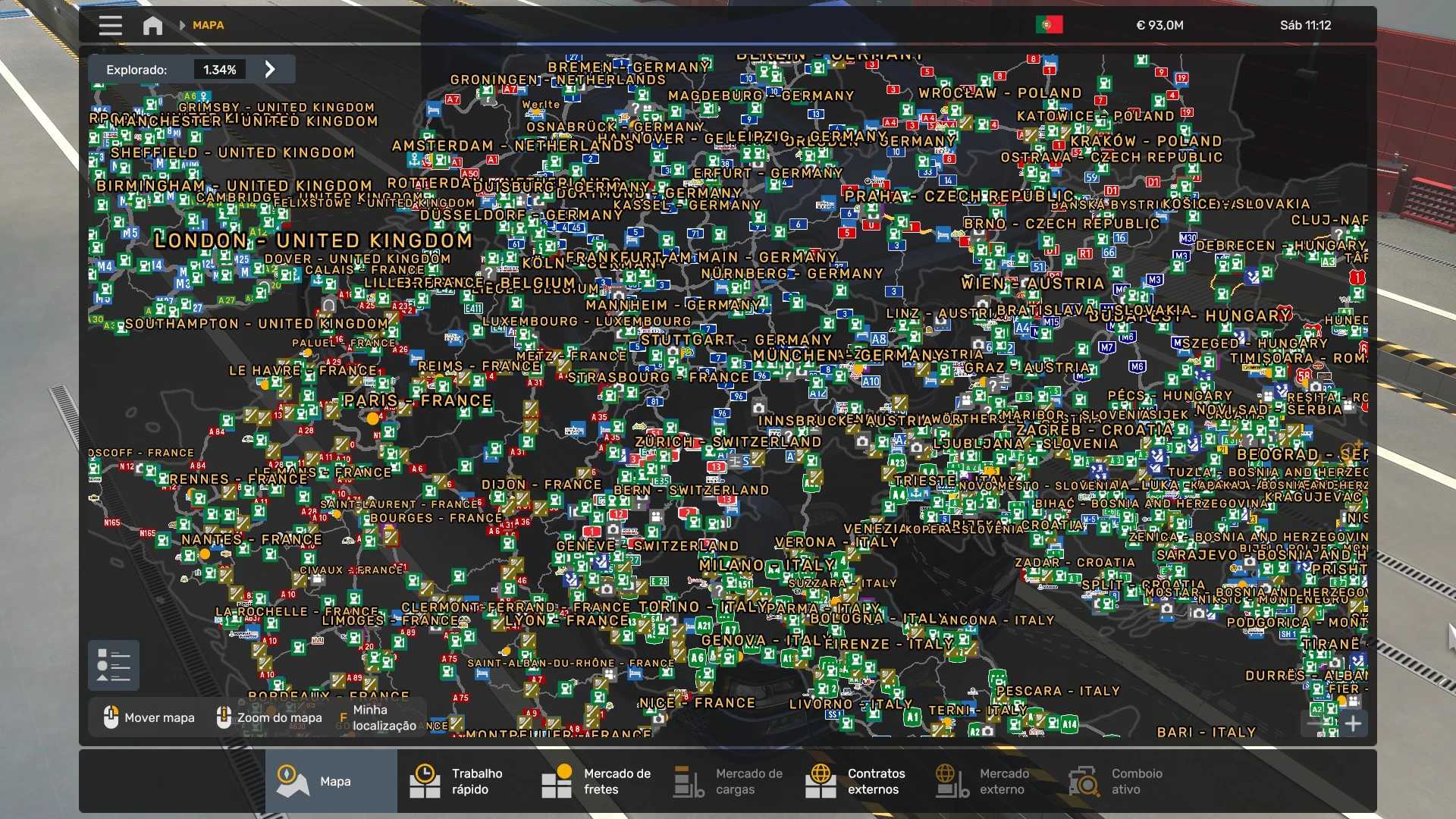Viewport: 1456px width, 819px height.
Task: Click the Sáb 11:12 clock
Action: point(1305,25)
